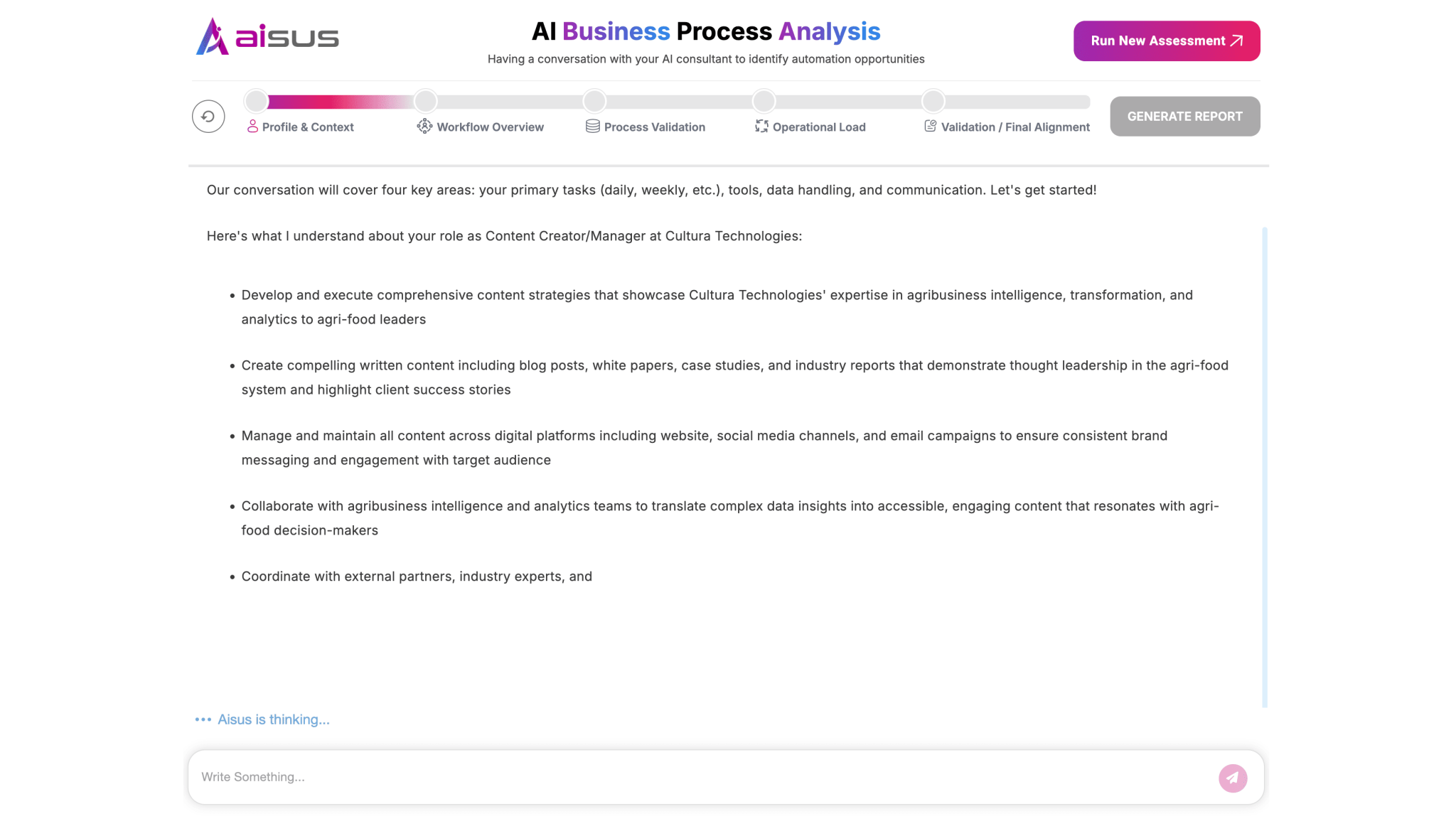Click the Aisus logo

click(267, 36)
